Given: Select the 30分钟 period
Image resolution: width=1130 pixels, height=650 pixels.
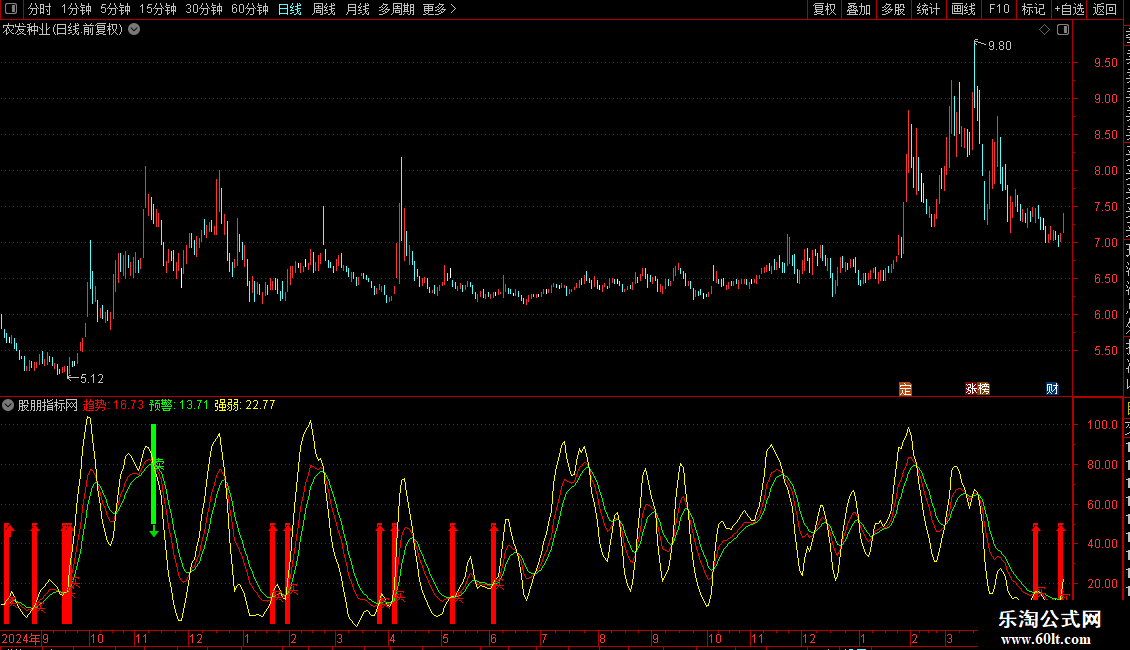Looking at the screenshot, I should [x=203, y=9].
